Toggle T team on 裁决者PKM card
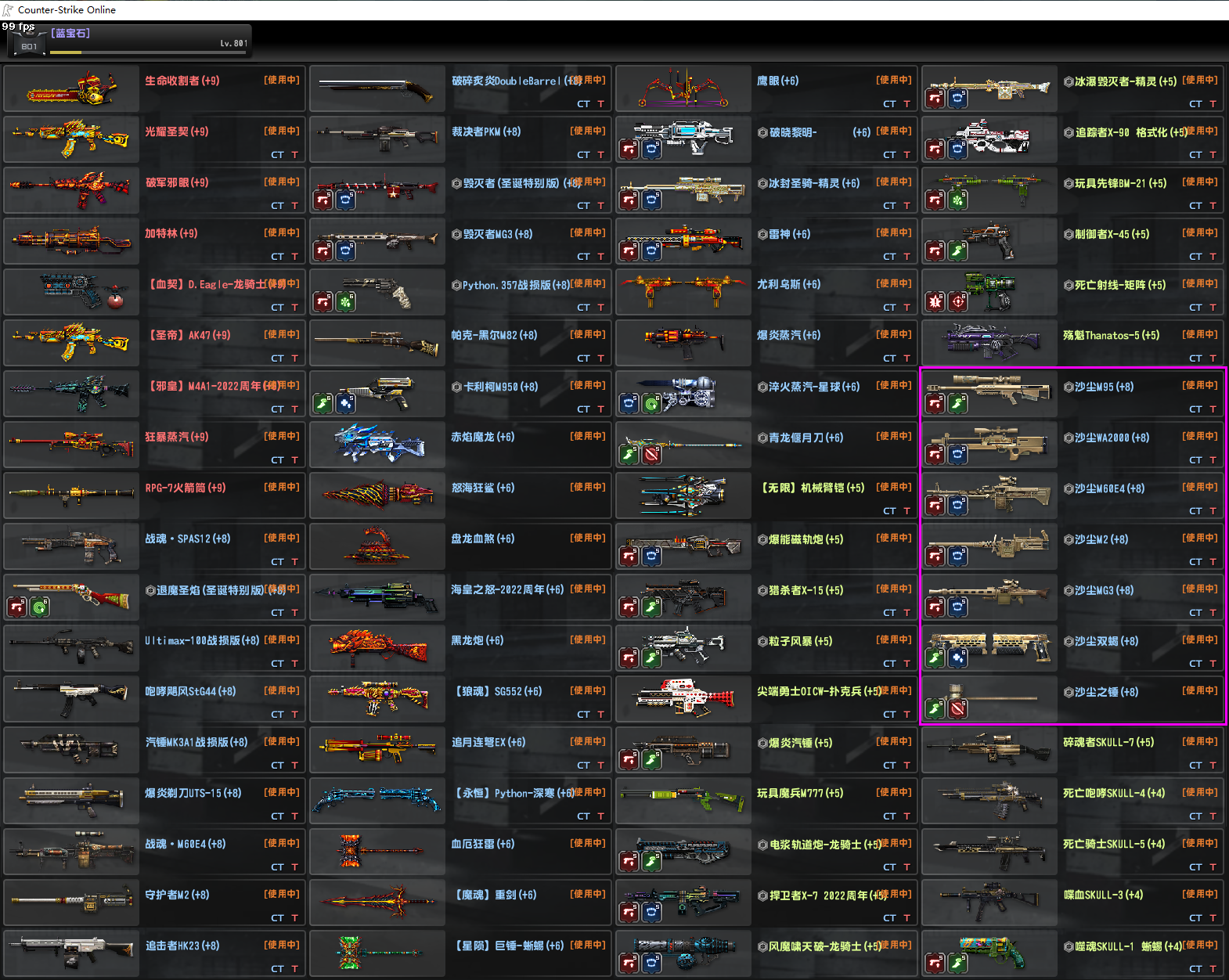Viewport: 1229px width, 980px height. (x=600, y=155)
